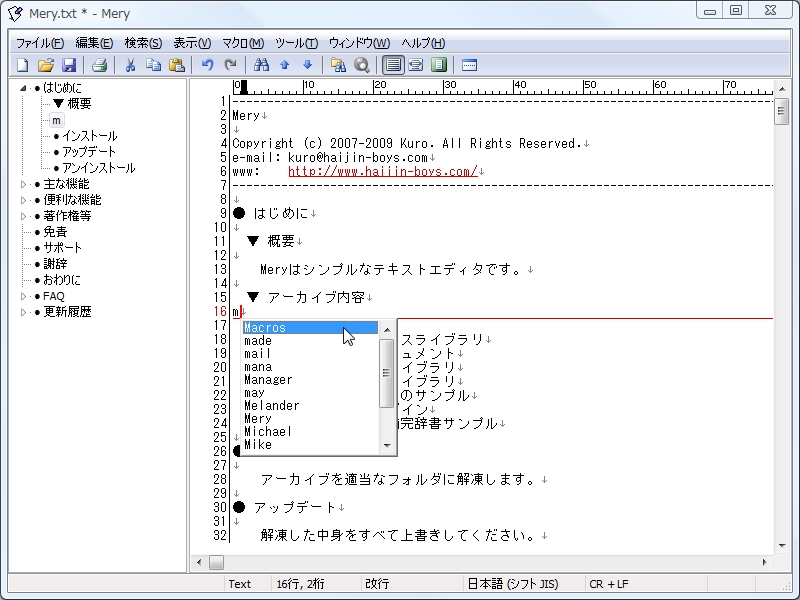Expand the 主な機能 tree node

(22, 184)
